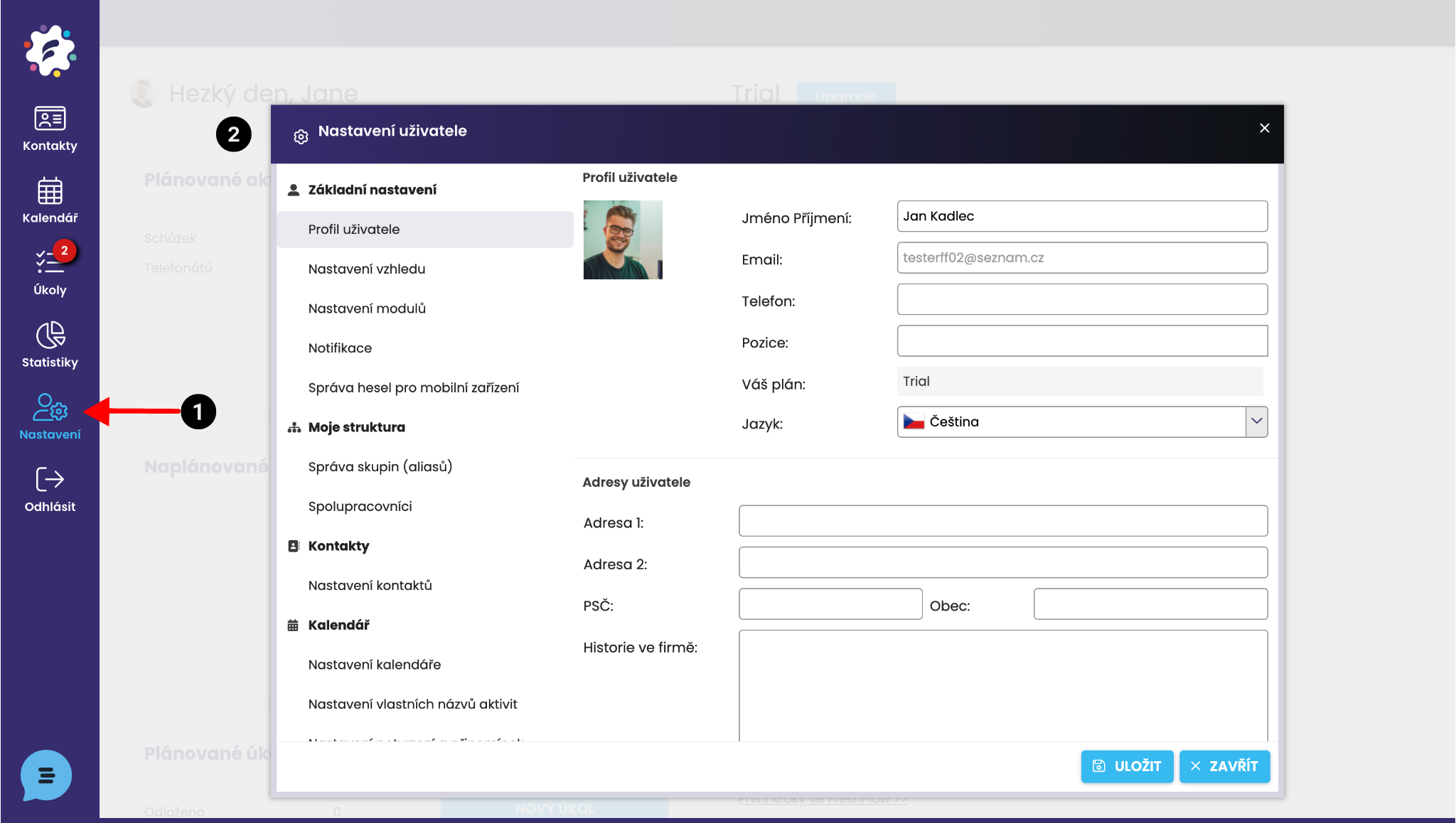Click the user profile photo thumbnail
The height and width of the screenshot is (823, 1456).
(623, 240)
